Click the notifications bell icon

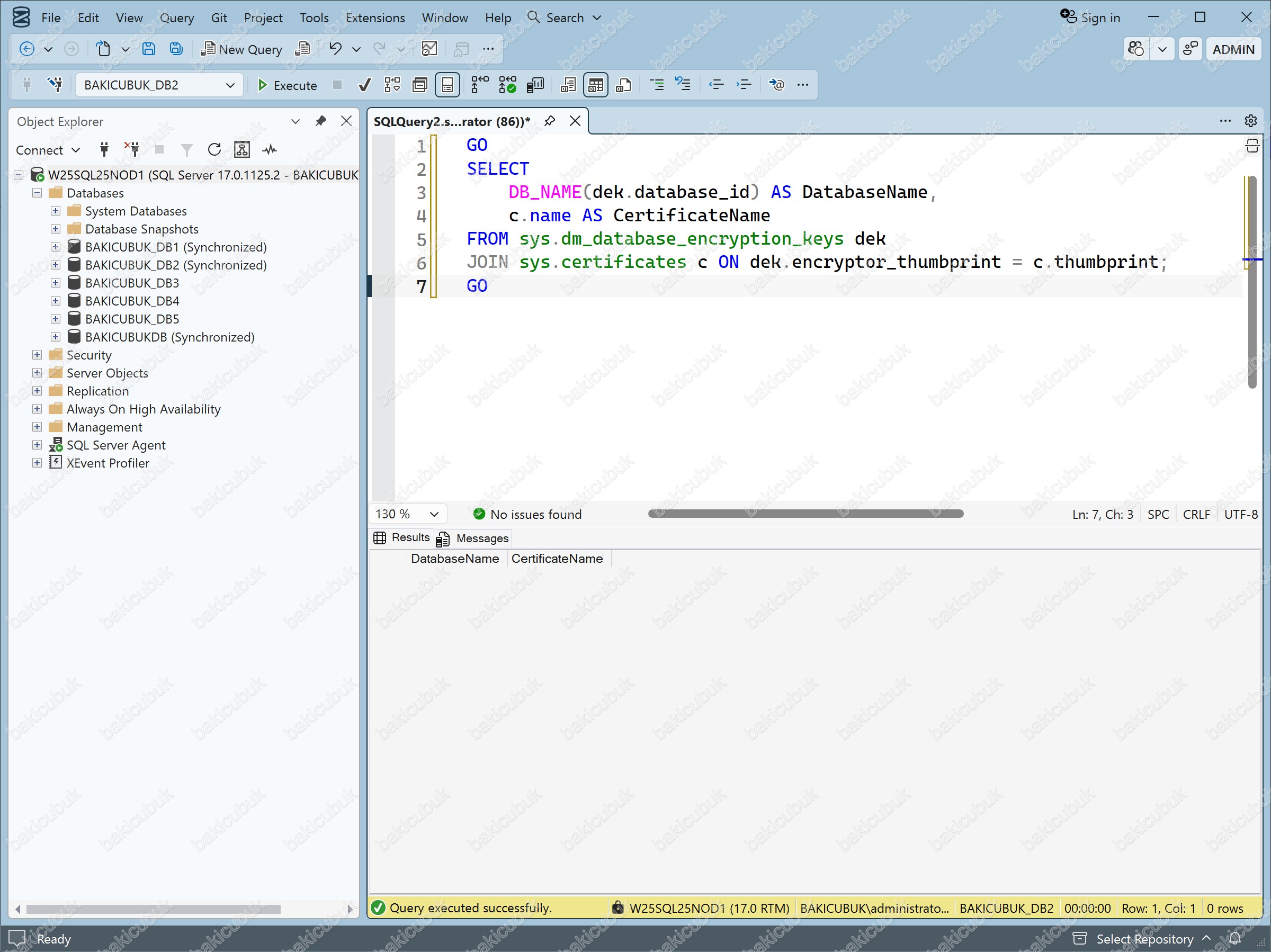[1234, 939]
